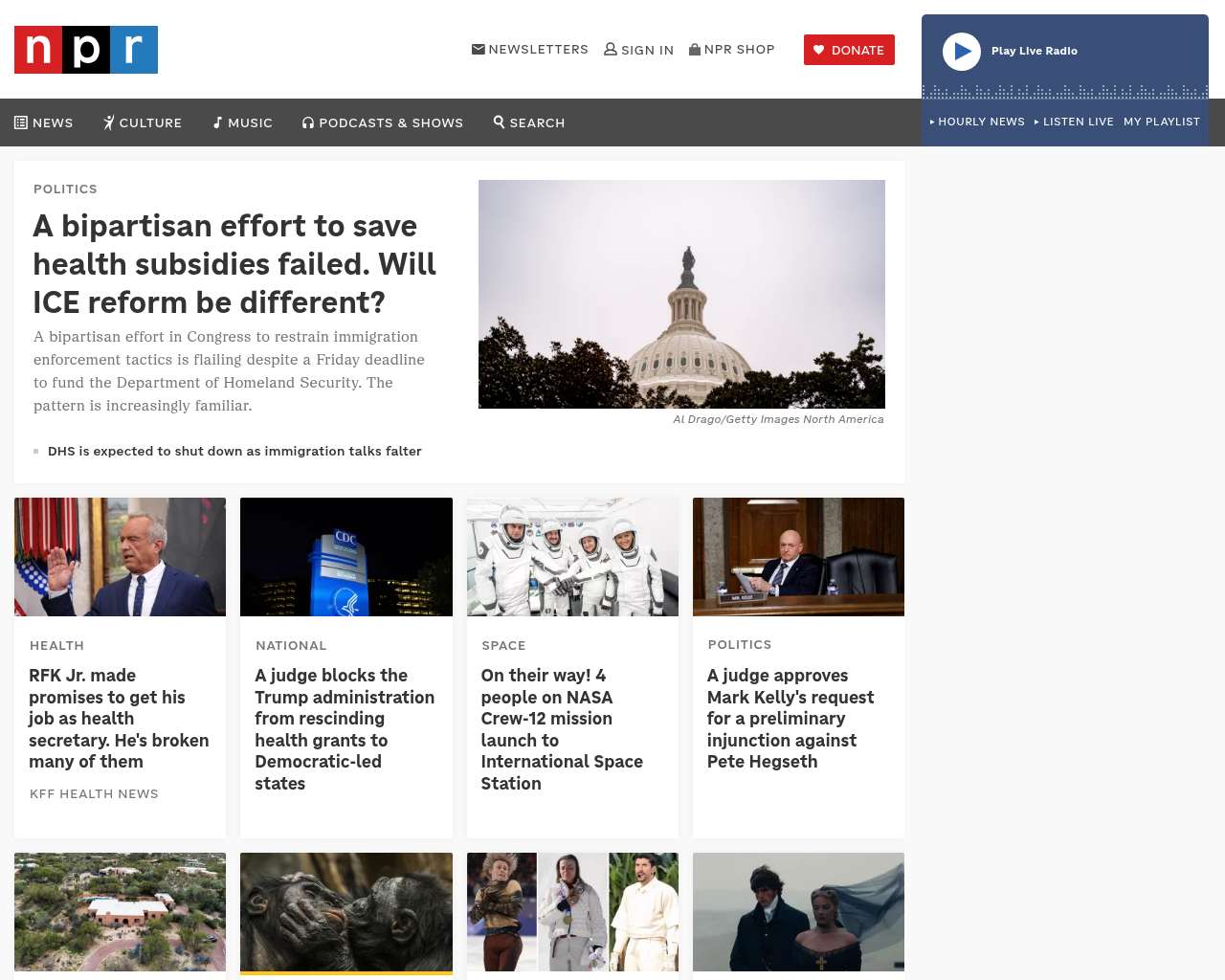
Task: Play Live Radio with the play button
Action: point(962,52)
